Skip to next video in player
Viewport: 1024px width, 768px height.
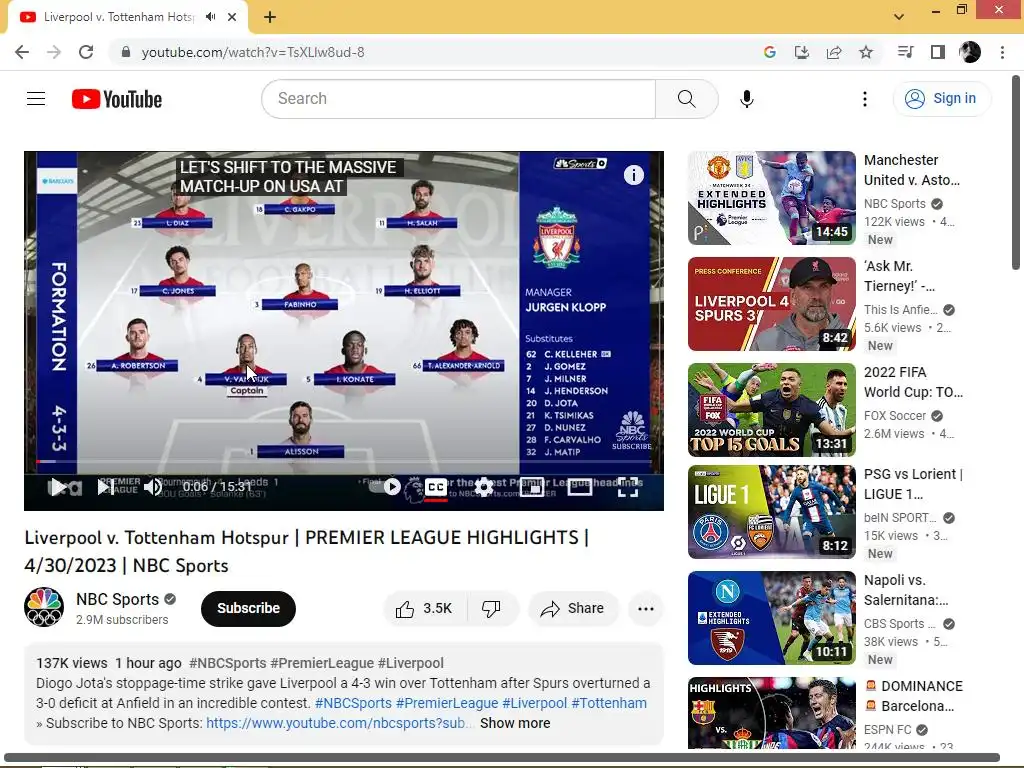105,487
